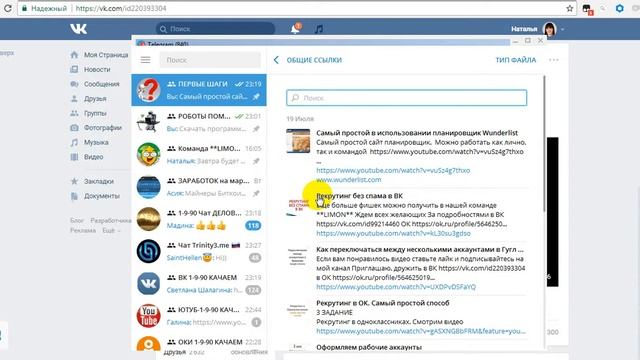Expand the profile dropdown arrow beside the avatar
Screen dimensions: 640x360
[x=562, y=29]
